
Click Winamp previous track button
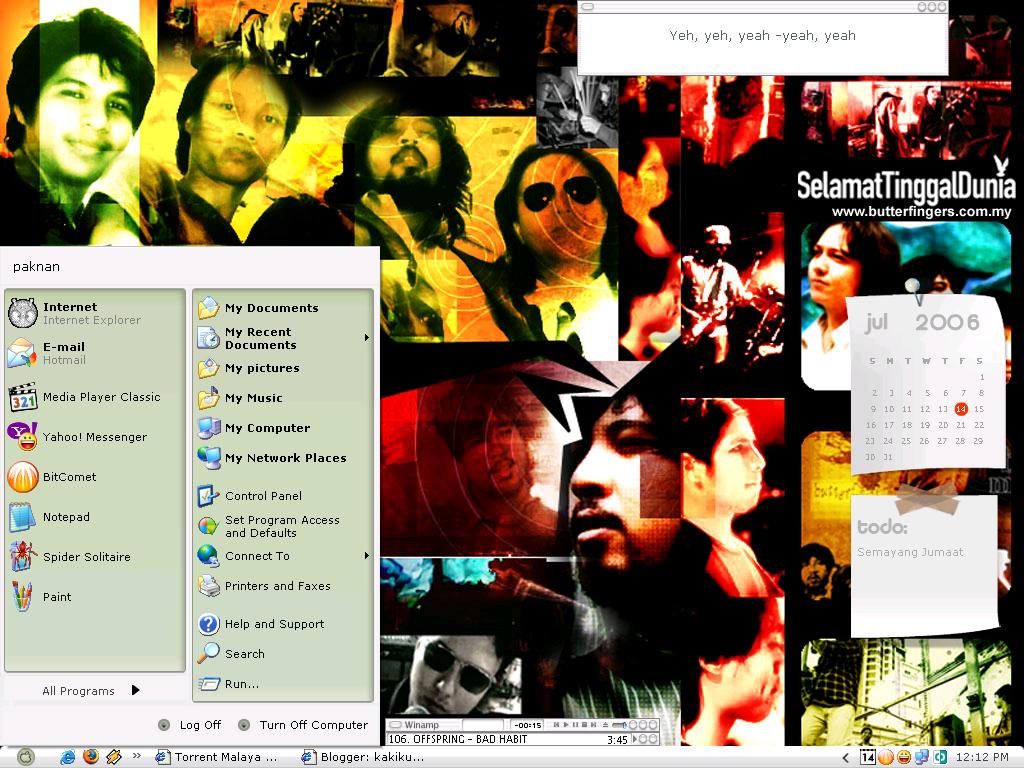[x=556, y=725]
